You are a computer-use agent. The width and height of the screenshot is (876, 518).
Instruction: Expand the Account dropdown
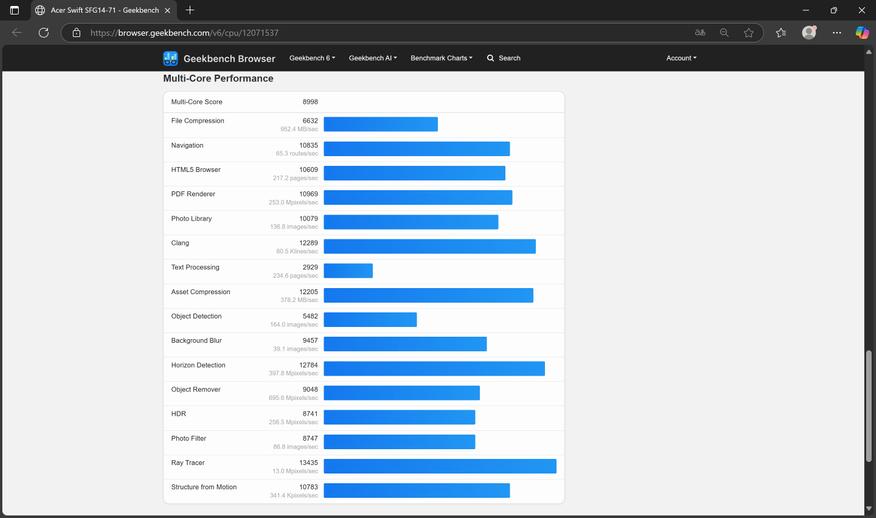coord(681,58)
